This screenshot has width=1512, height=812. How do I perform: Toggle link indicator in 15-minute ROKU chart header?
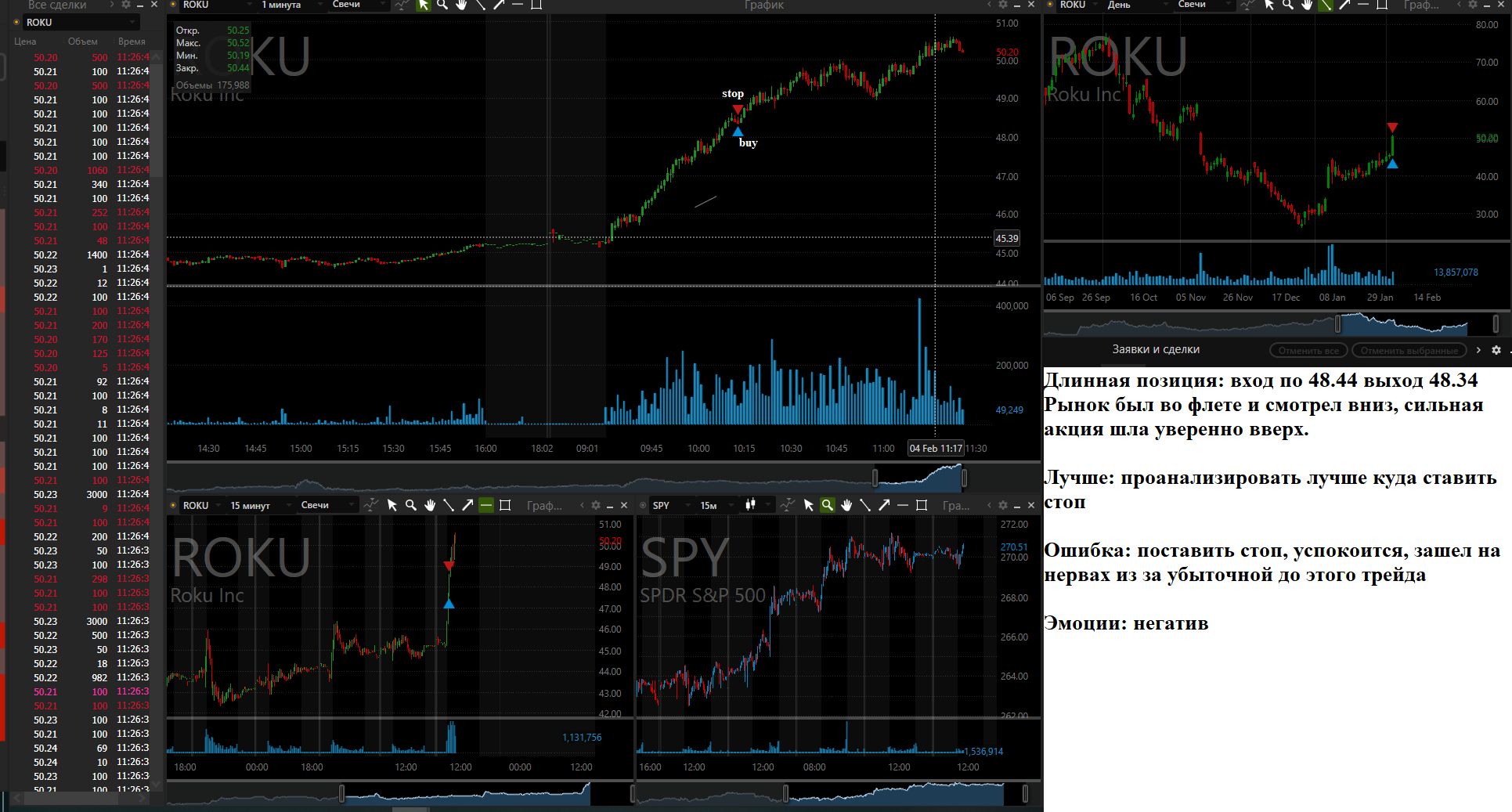coord(173,505)
